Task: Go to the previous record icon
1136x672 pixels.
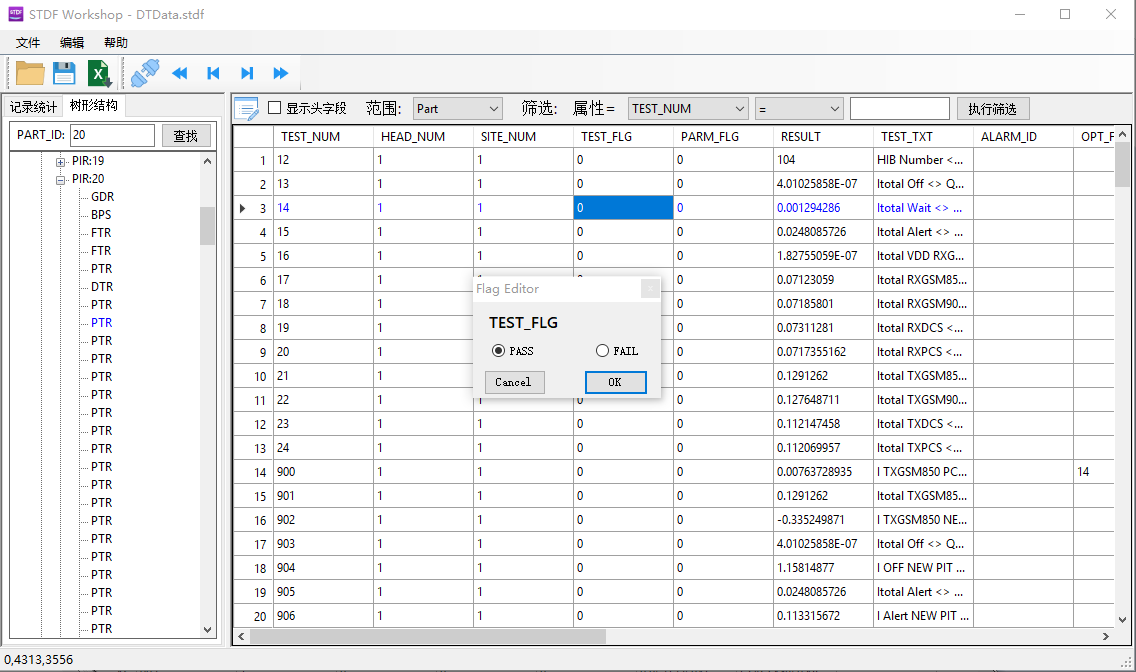Action: (x=213, y=73)
